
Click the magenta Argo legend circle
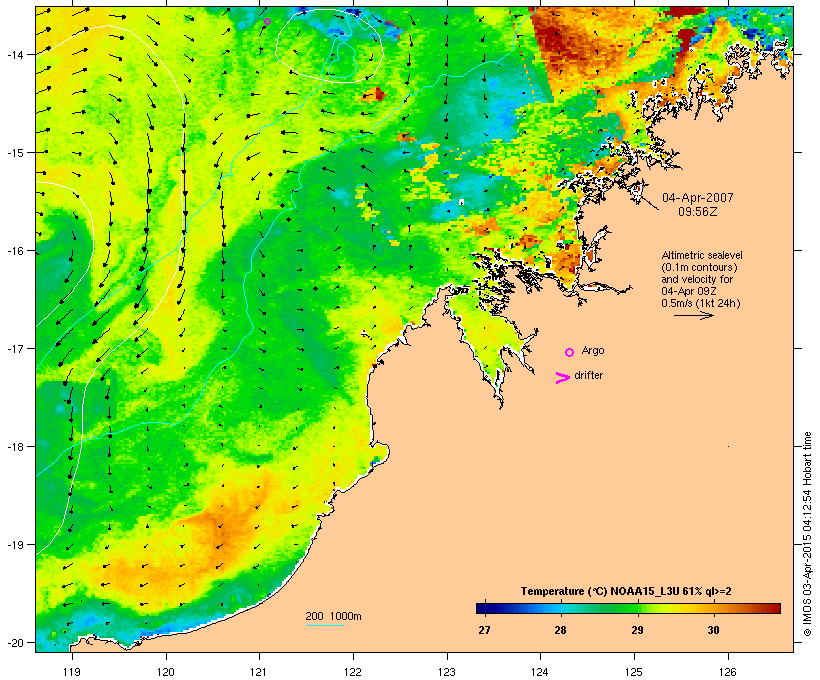point(570,353)
